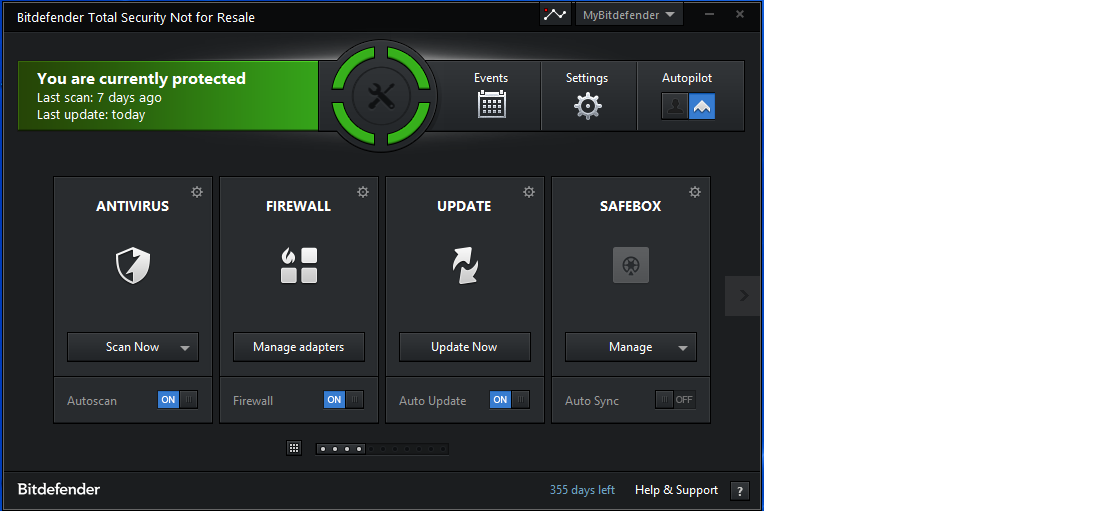Toggle the Auto Sync switch
The height and width of the screenshot is (511, 1119).
point(675,400)
